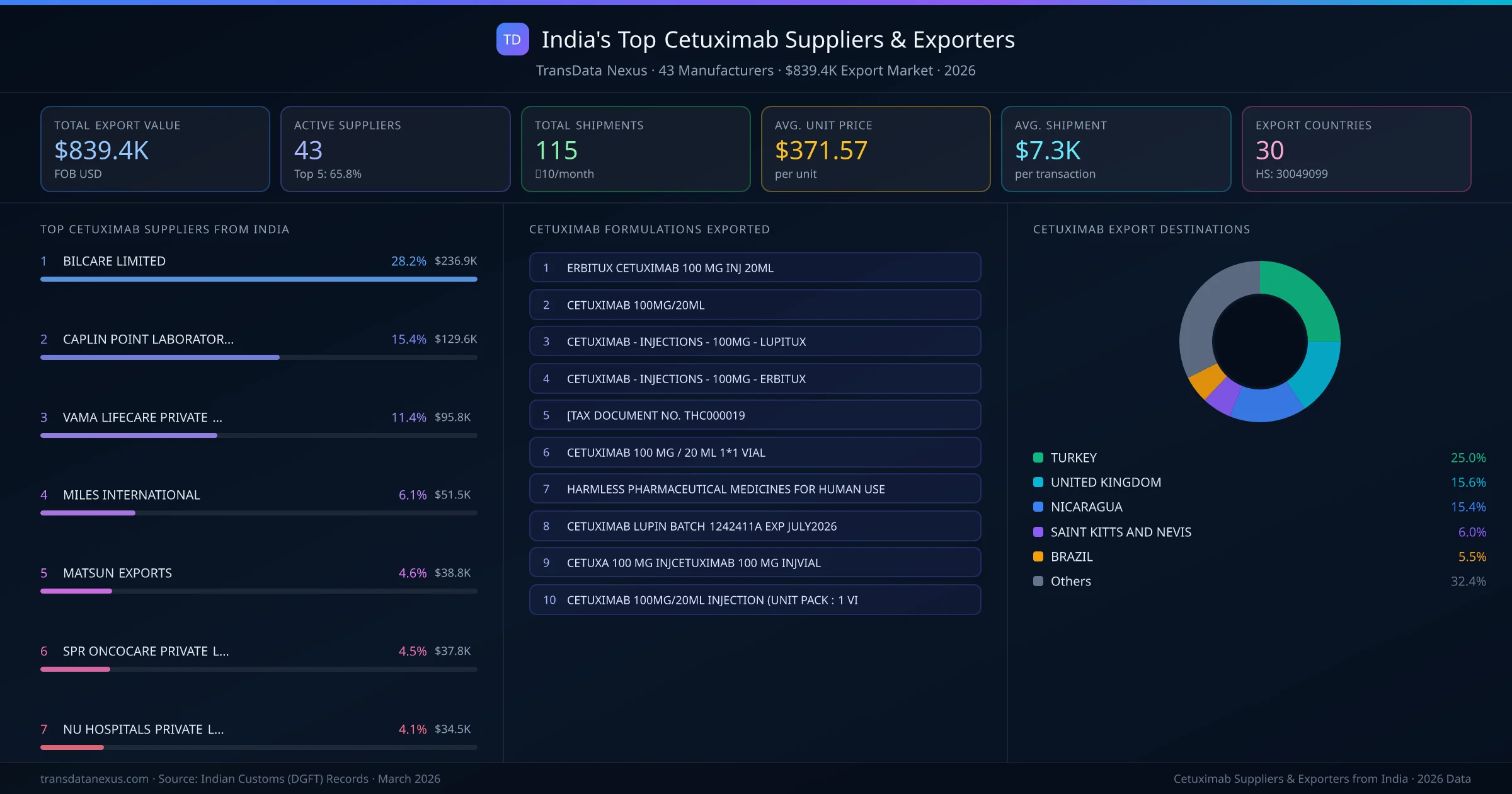Image resolution: width=1512 pixels, height=794 pixels.
Task: Click the purple Saint Kitts and Nevis marker
Action: (1037, 532)
